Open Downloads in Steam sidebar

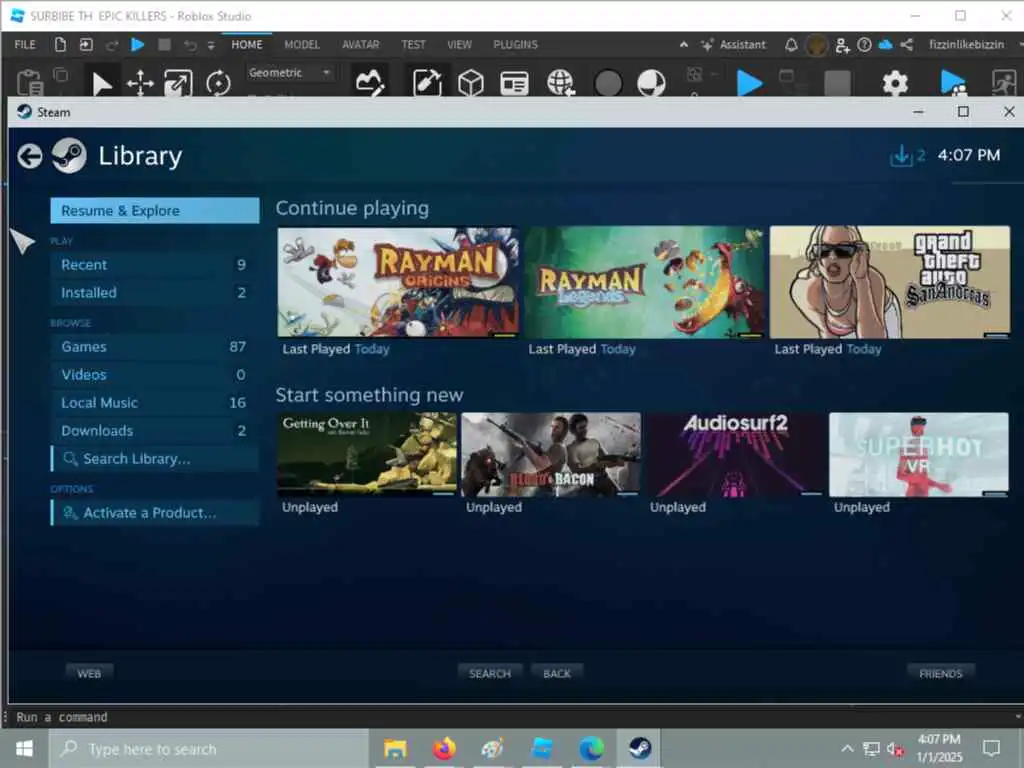[x=155, y=431]
